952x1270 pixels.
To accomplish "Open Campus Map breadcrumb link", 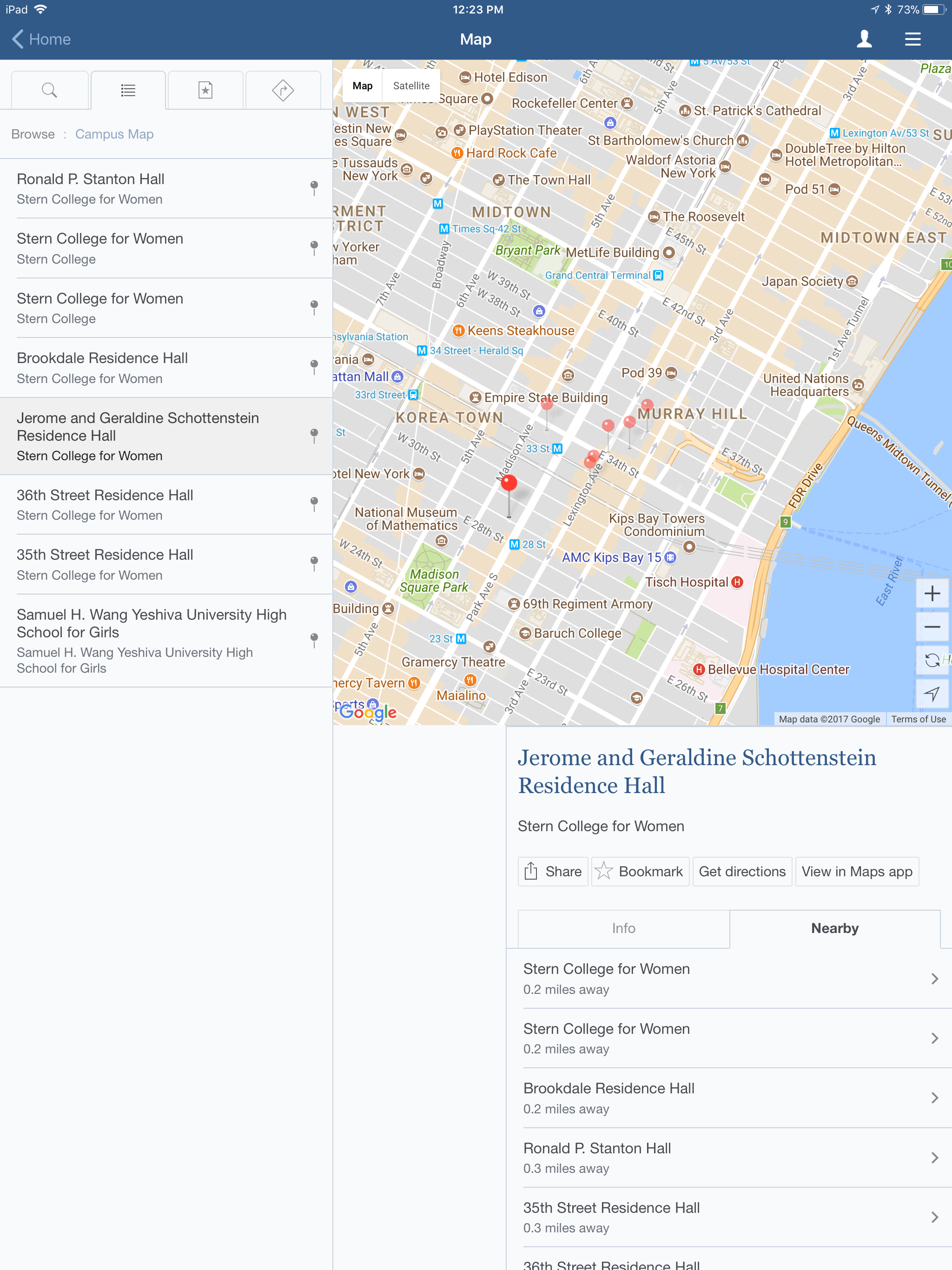I will [114, 134].
